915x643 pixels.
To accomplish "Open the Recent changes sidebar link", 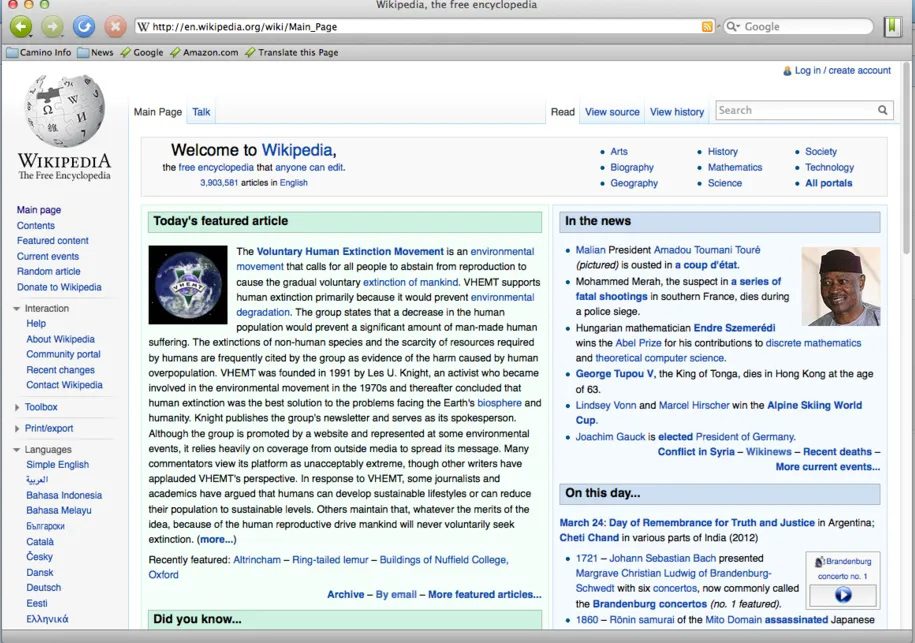I will tap(60, 370).
